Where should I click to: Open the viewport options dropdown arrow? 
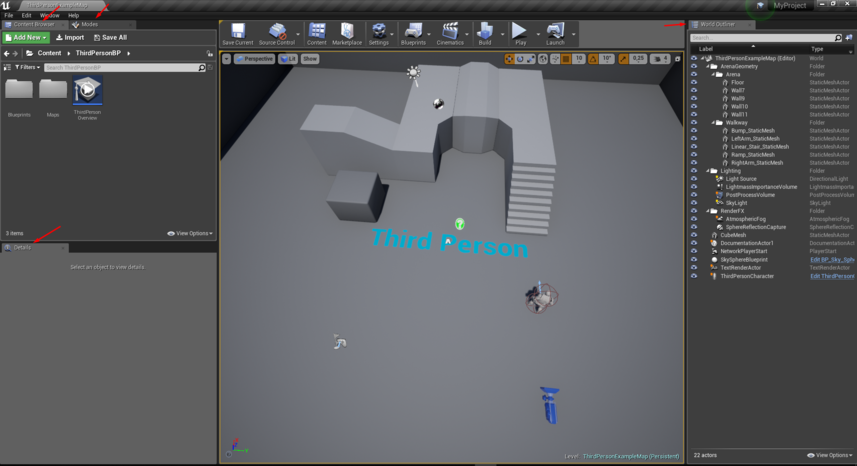[x=226, y=59]
